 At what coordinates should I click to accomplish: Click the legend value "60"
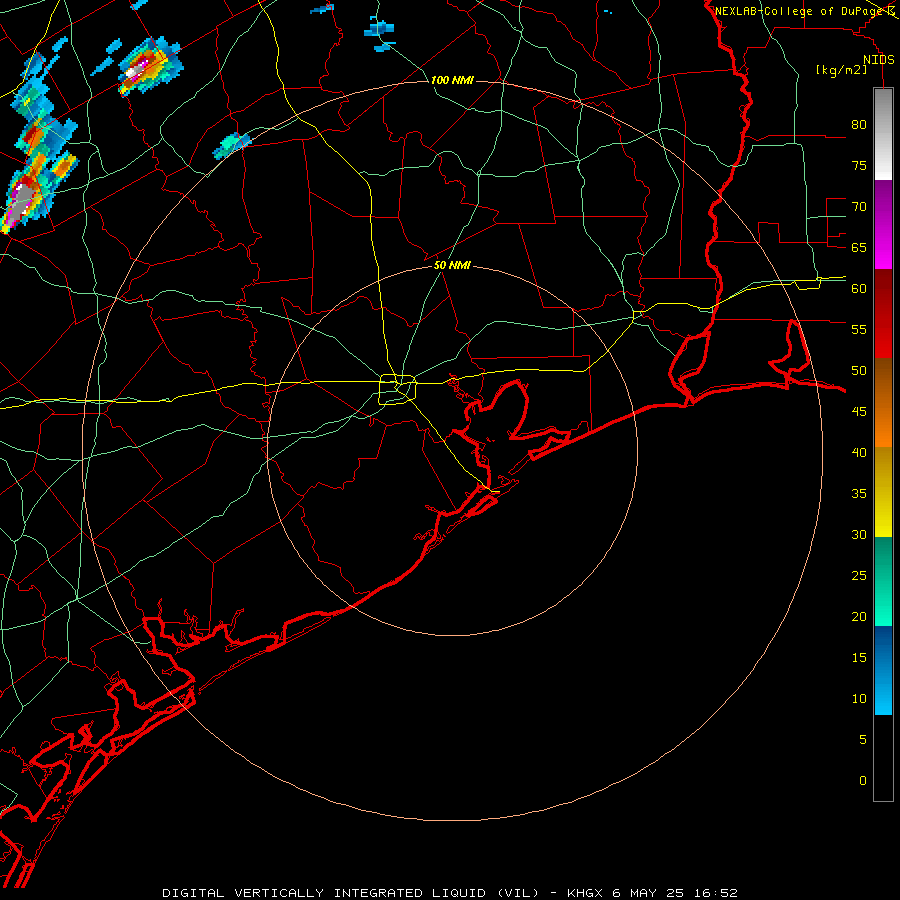[859, 289]
